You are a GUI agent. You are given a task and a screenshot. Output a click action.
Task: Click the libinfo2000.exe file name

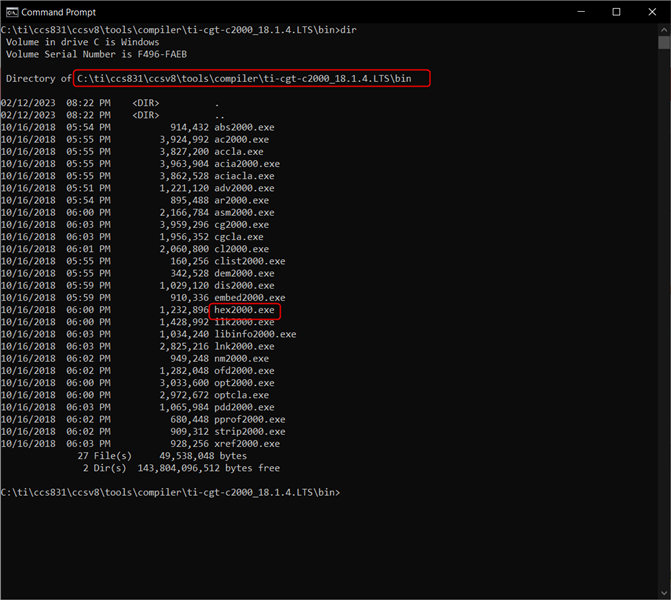(x=255, y=334)
